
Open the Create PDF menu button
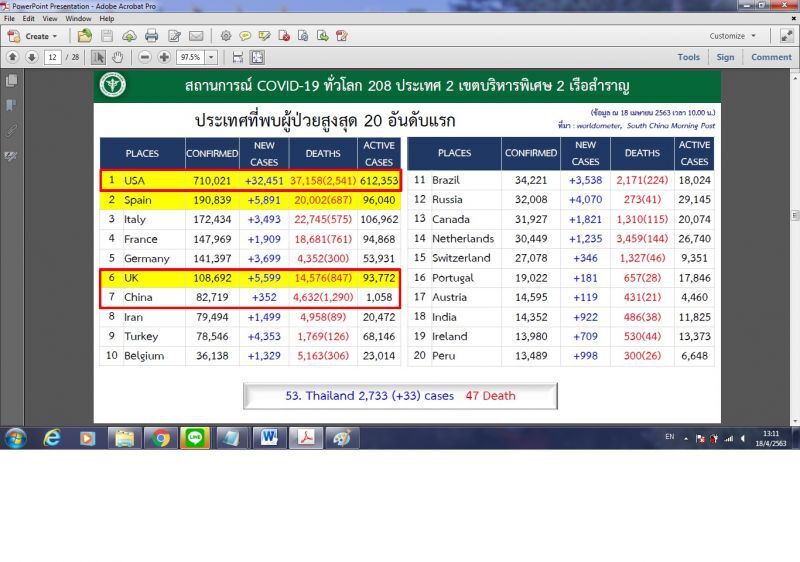[x=33, y=36]
